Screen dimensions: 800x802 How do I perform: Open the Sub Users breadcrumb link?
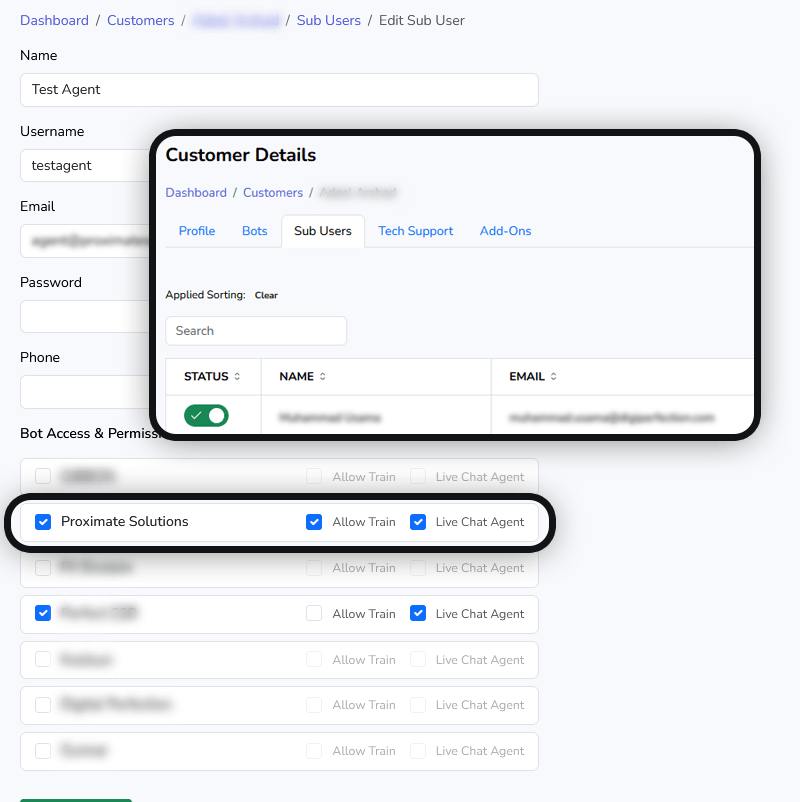click(328, 20)
